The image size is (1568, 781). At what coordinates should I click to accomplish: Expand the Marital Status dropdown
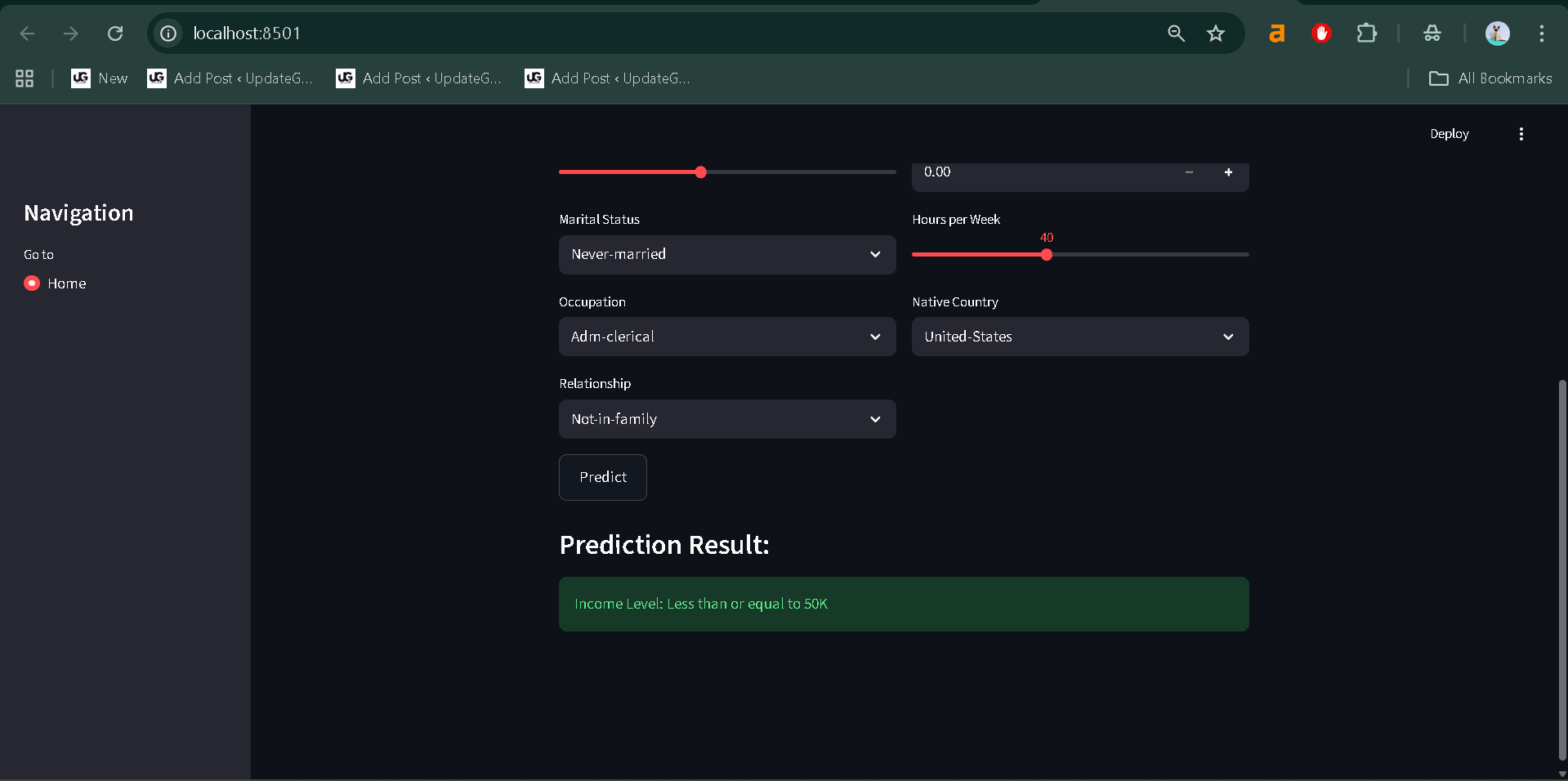pyautogui.click(x=726, y=255)
